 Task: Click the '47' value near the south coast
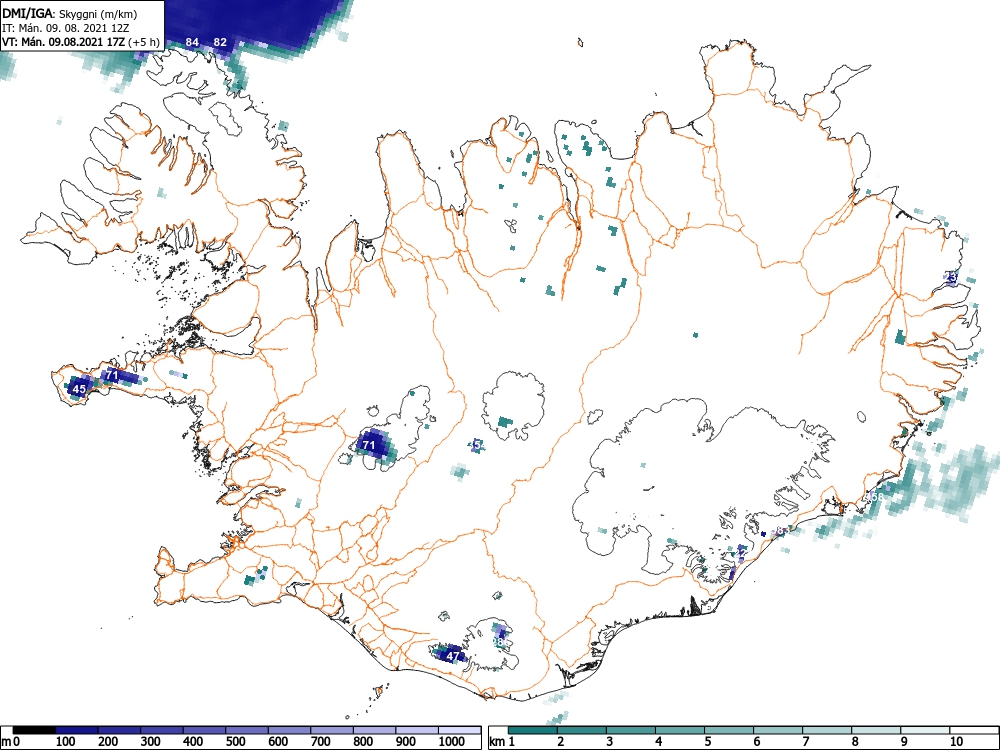[x=453, y=656]
